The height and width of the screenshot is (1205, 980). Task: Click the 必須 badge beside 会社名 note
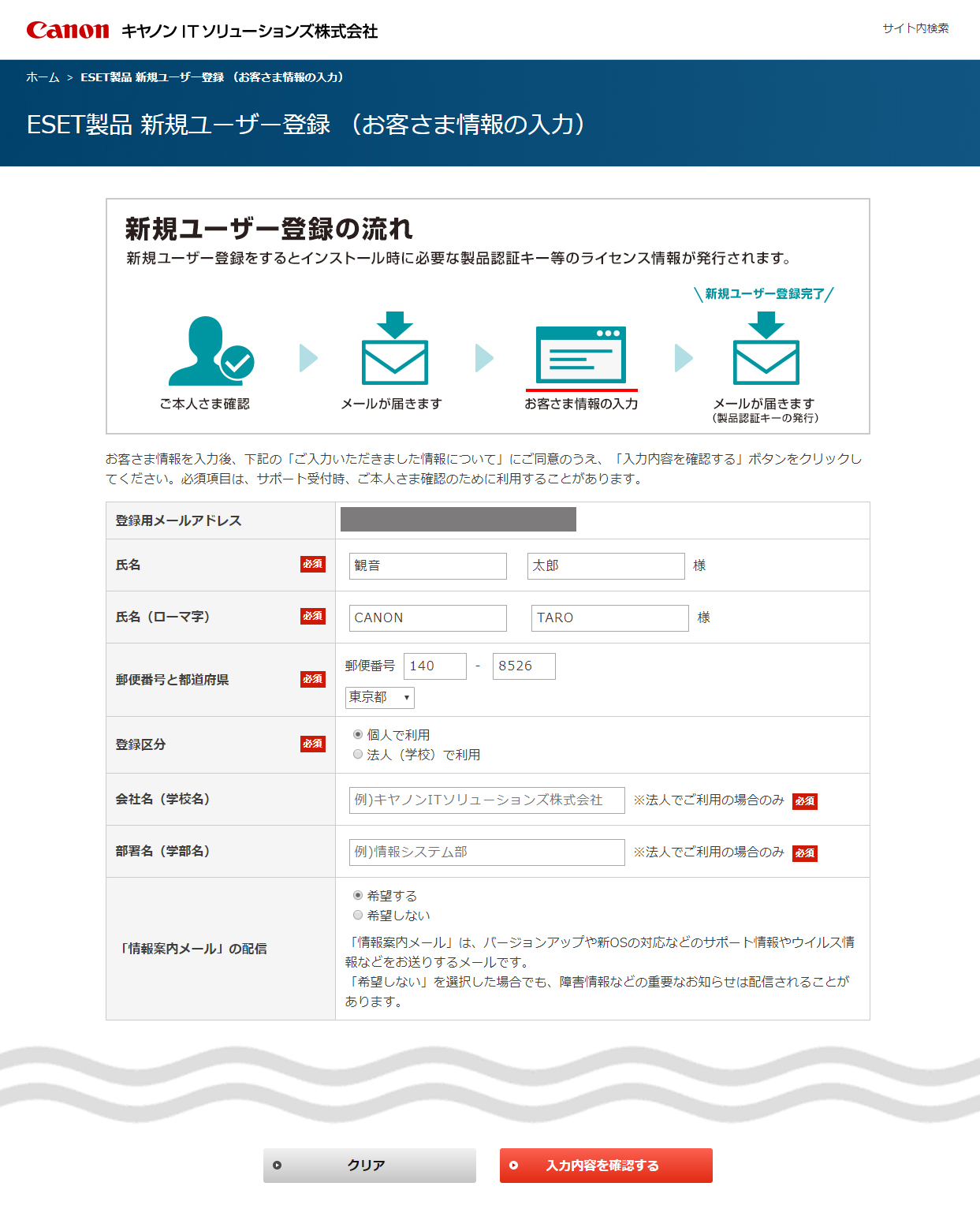(805, 801)
